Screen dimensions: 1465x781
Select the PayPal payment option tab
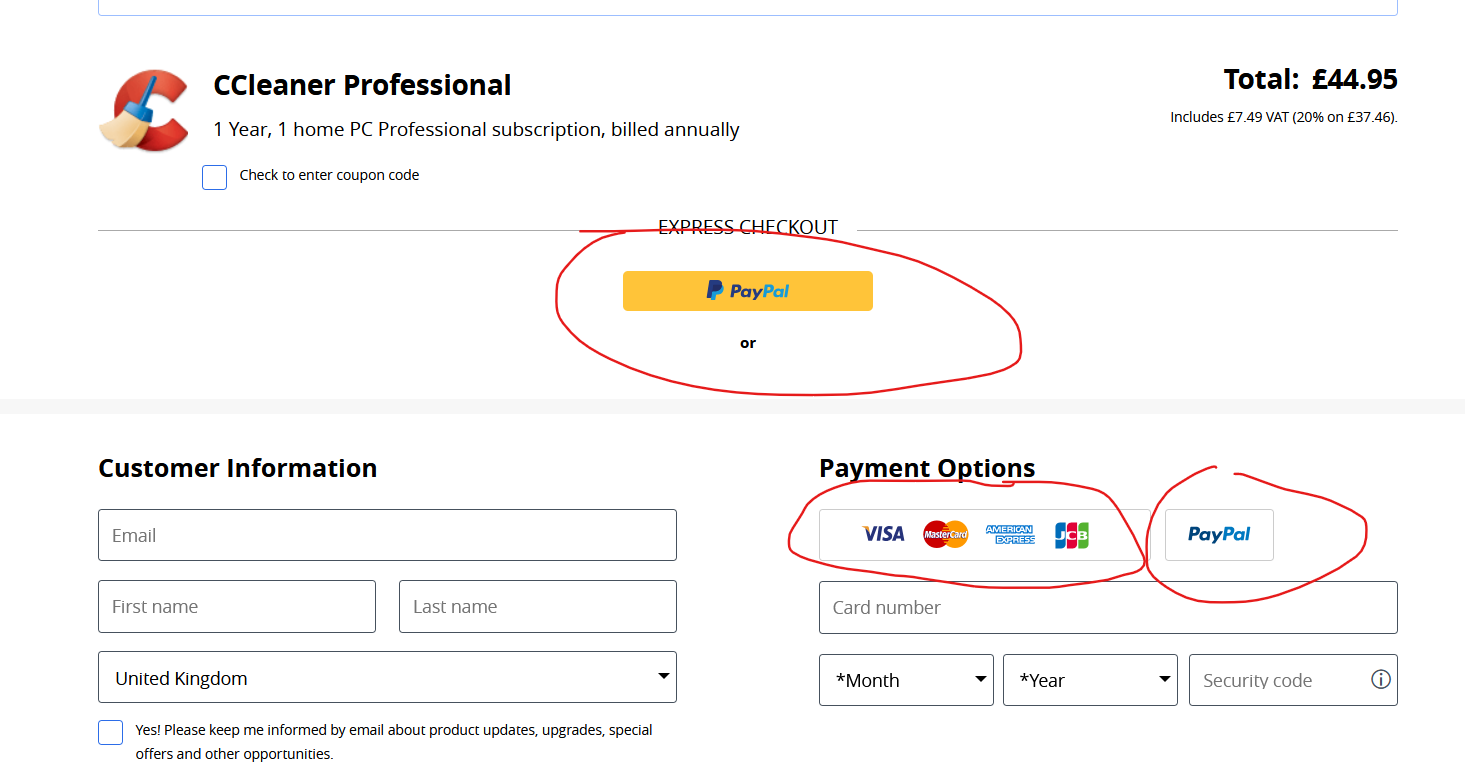(1219, 535)
